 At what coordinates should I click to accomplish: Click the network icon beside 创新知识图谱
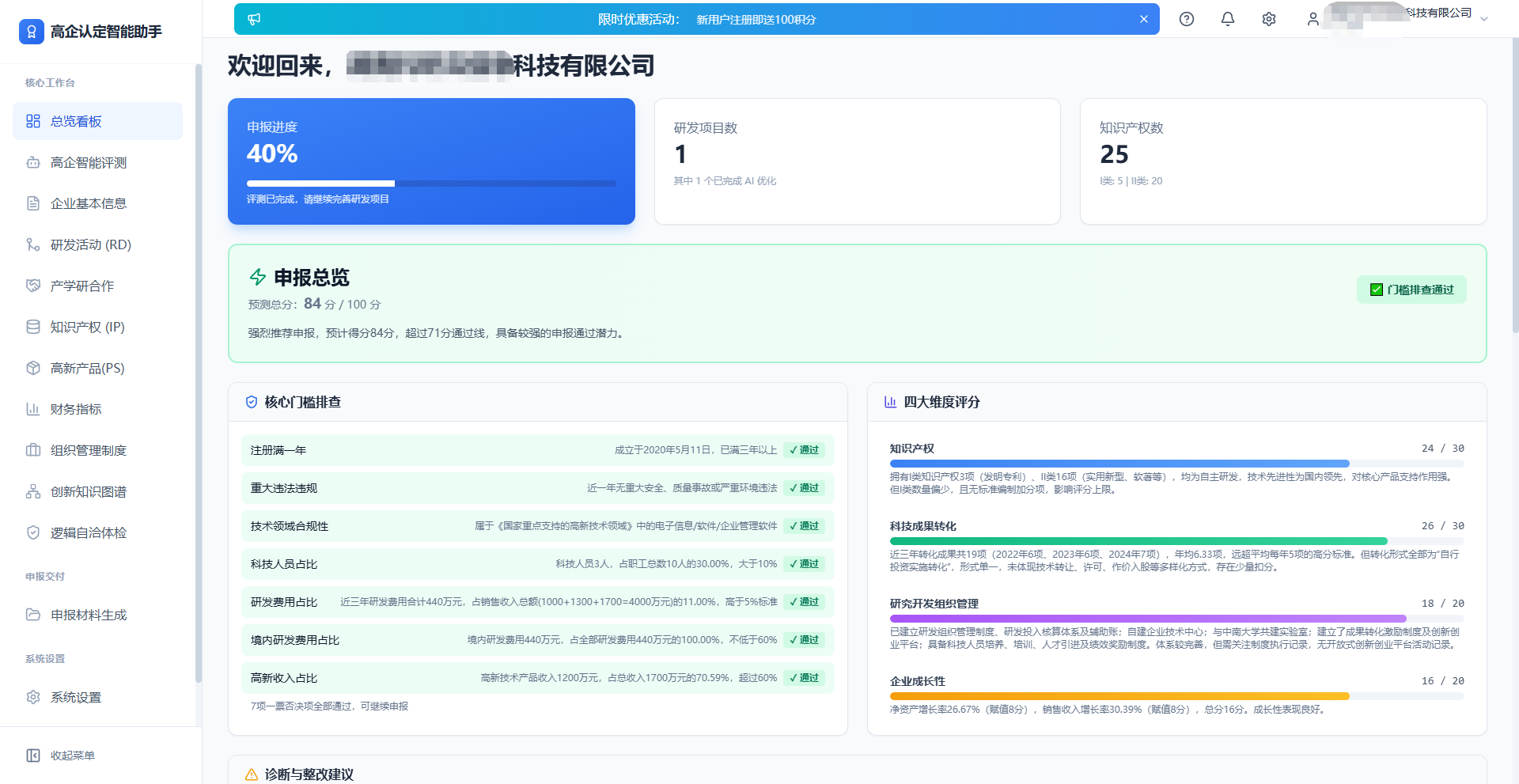tap(33, 491)
